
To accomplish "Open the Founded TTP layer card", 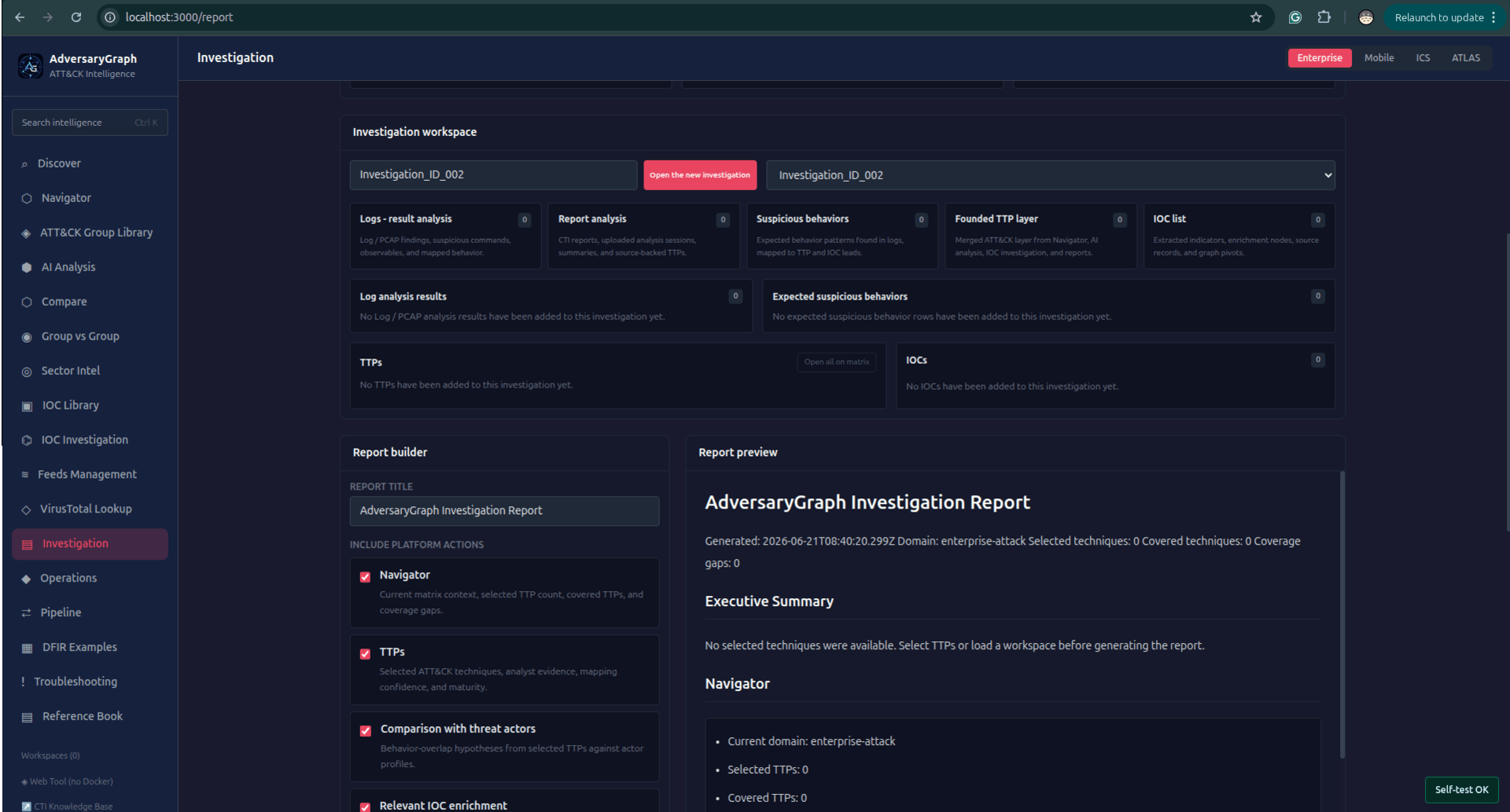I will (1040, 236).
